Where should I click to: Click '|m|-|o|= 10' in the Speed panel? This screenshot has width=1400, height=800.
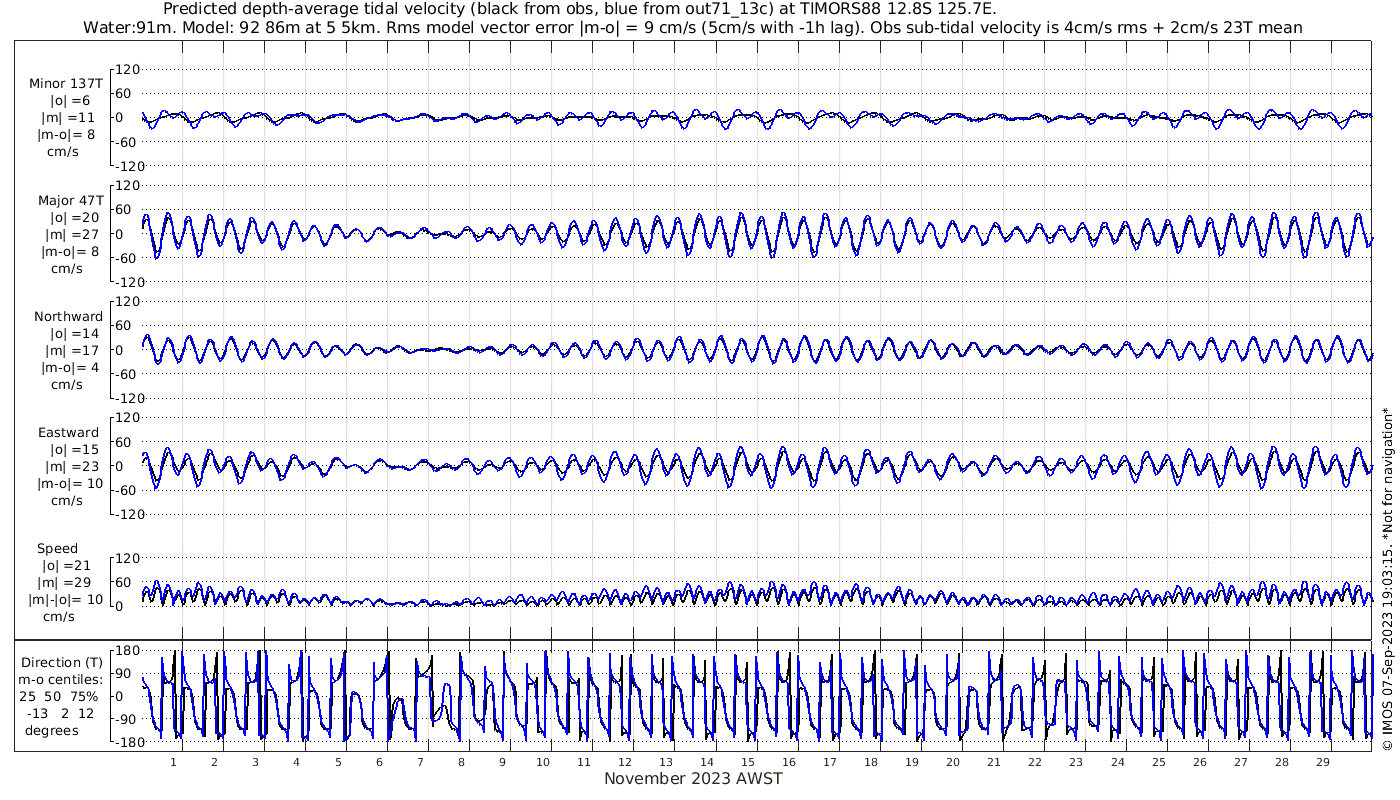(x=66, y=599)
